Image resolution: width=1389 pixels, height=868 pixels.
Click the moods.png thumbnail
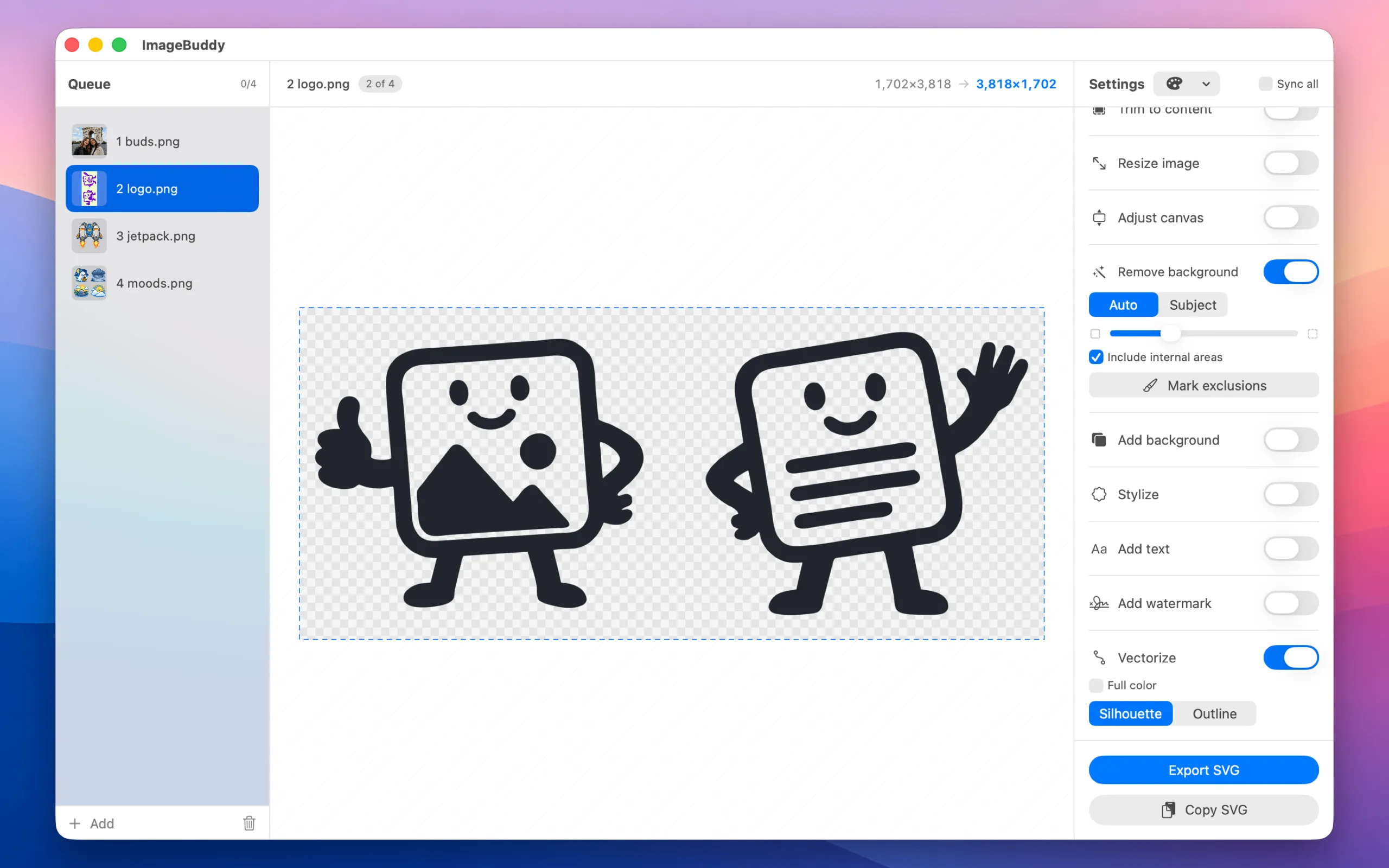click(89, 283)
